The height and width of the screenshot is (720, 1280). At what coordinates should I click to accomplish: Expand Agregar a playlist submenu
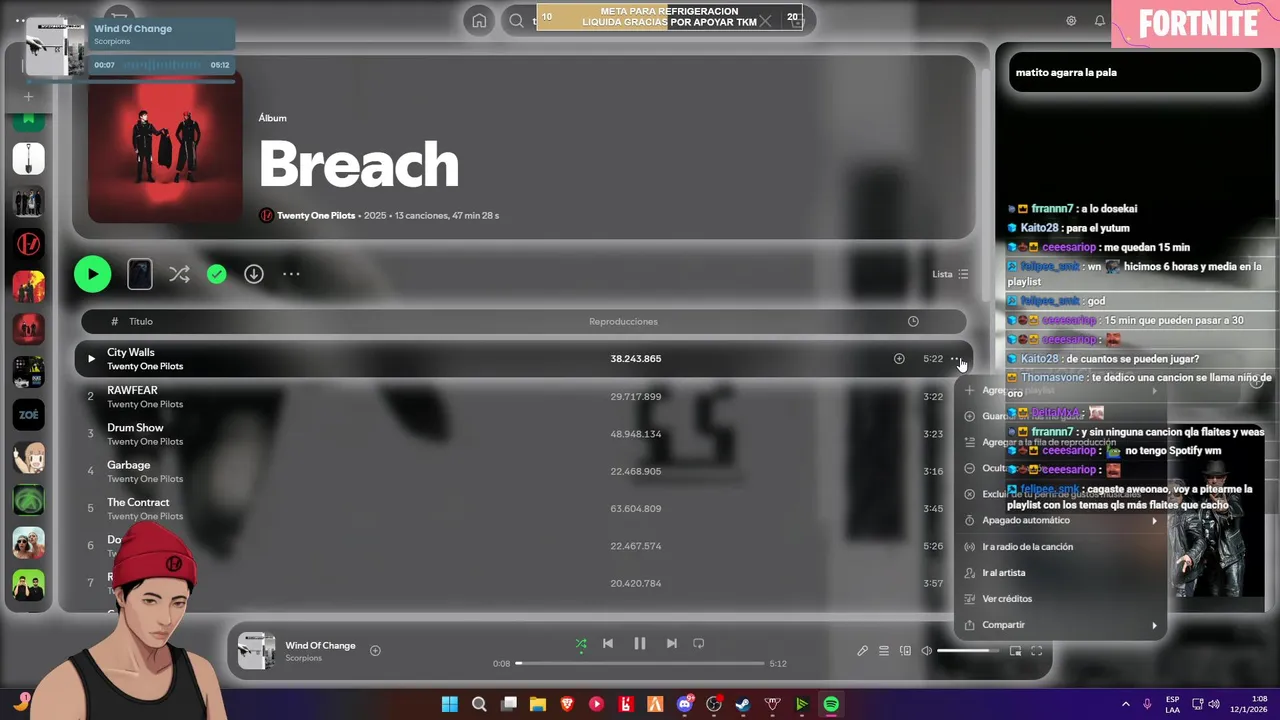pos(1060,390)
